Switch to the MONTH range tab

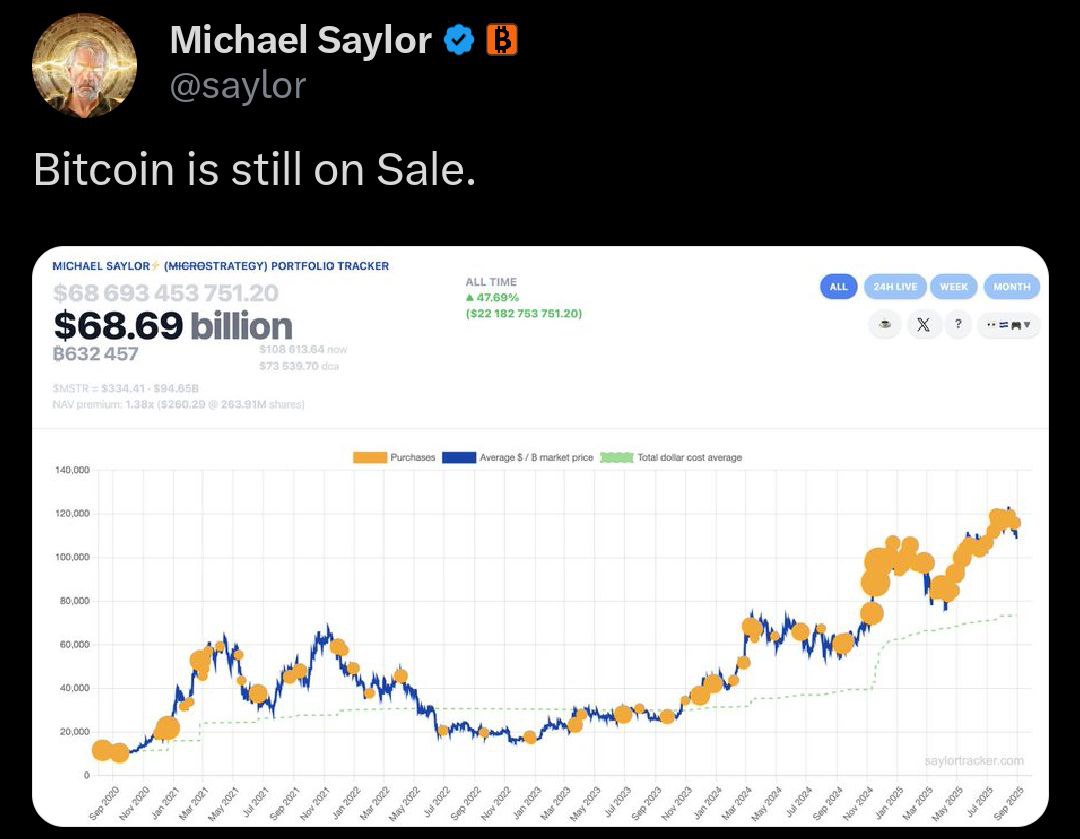[1011, 287]
